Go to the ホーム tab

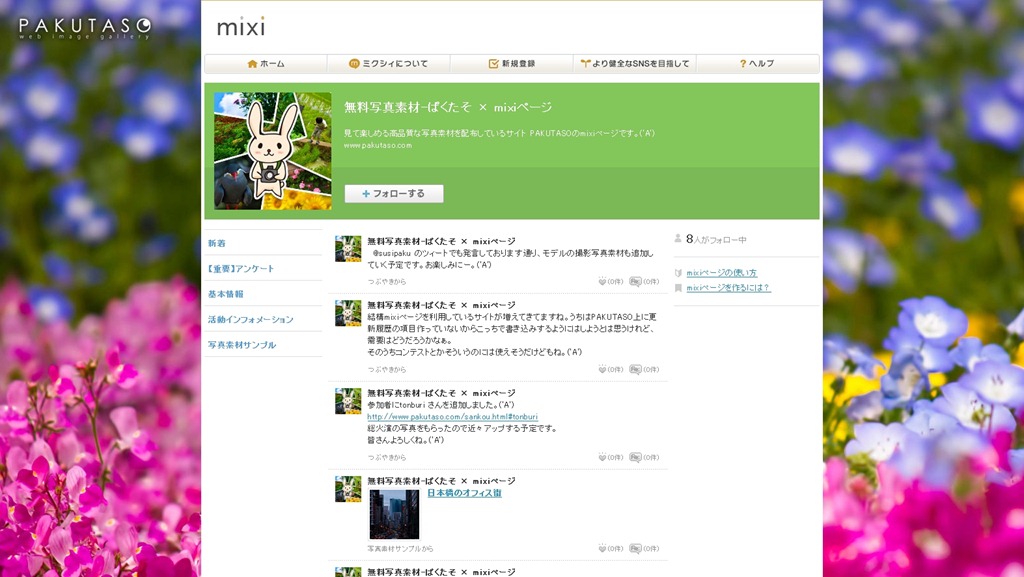pyautogui.click(x=266, y=64)
